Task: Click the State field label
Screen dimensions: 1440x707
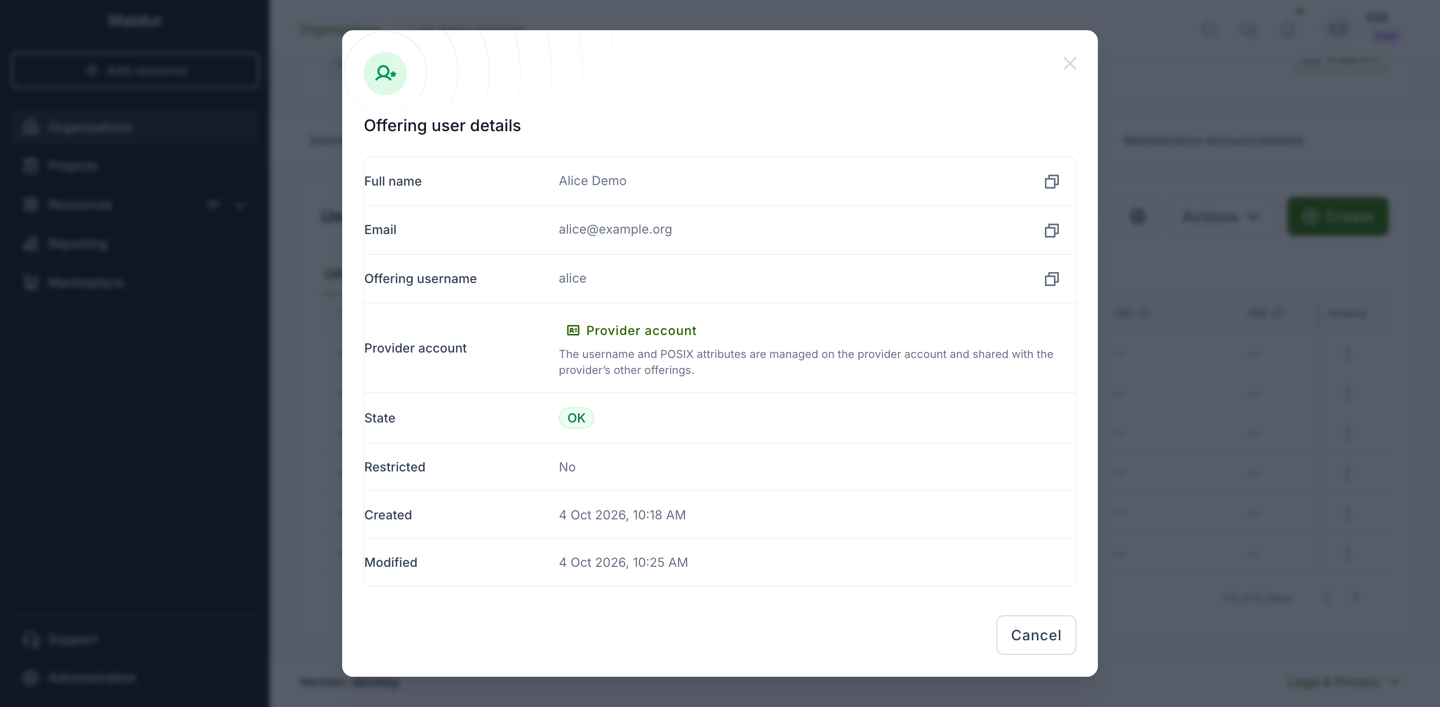Action: (x=380, y=418)
